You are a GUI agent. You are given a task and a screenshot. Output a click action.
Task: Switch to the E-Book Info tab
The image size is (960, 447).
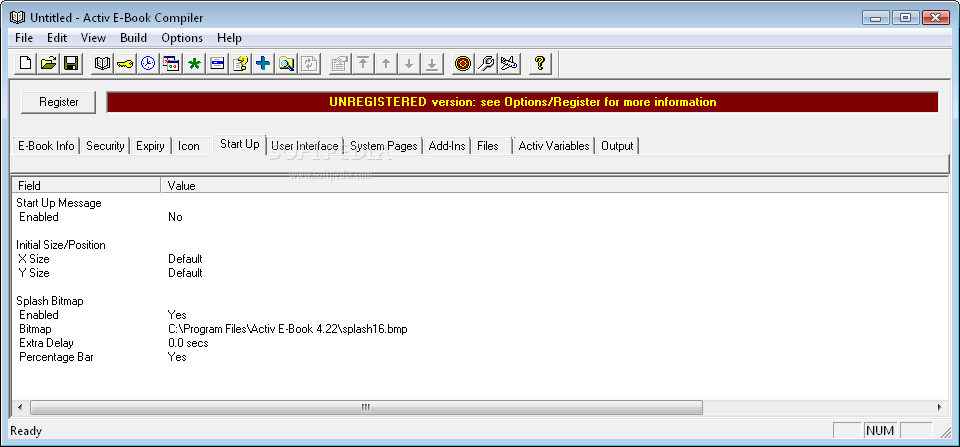point(47,146)
